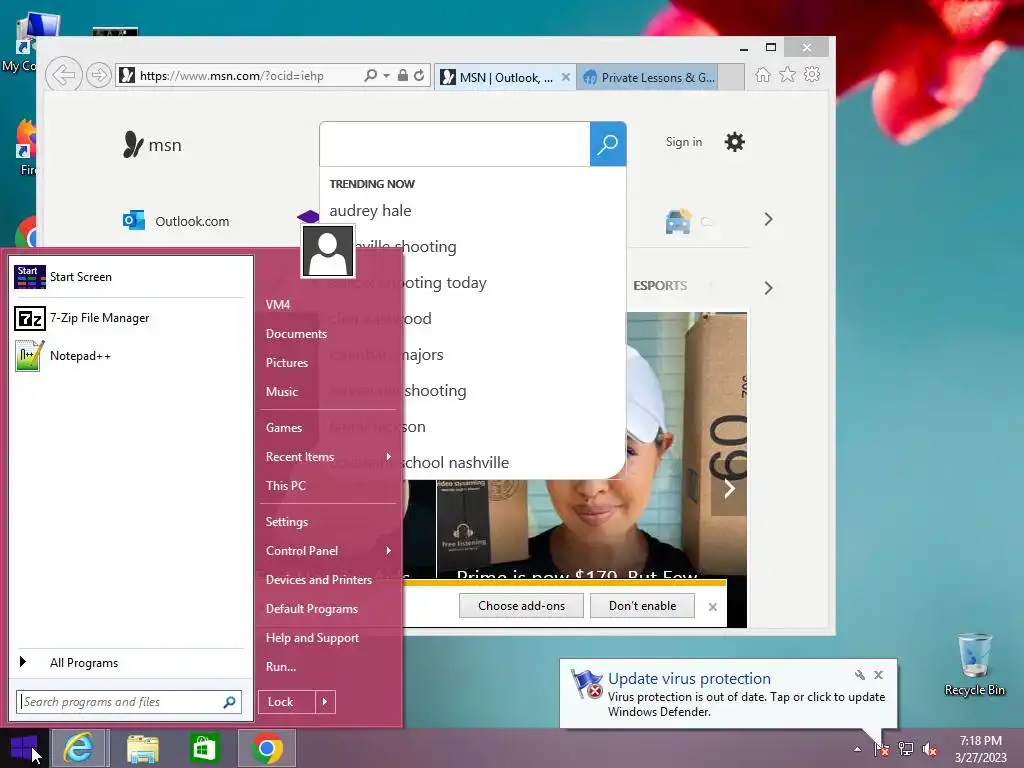Select trending search audrey hale
Image resolution: width=1024 pixels, height=768 pixels.
pyautogui.click(x=370, y=211)
